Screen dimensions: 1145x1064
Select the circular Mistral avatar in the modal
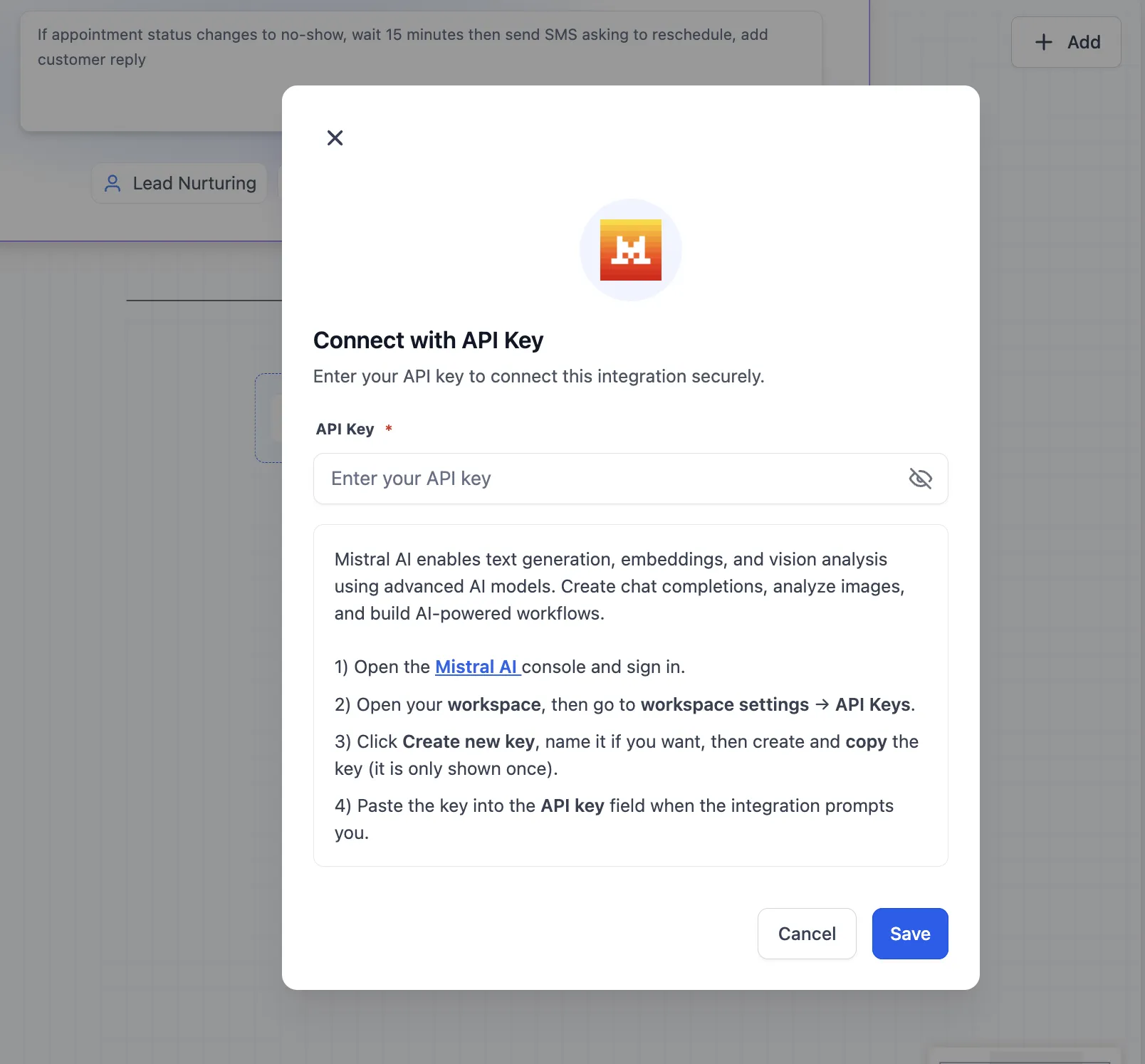(630, 249)
